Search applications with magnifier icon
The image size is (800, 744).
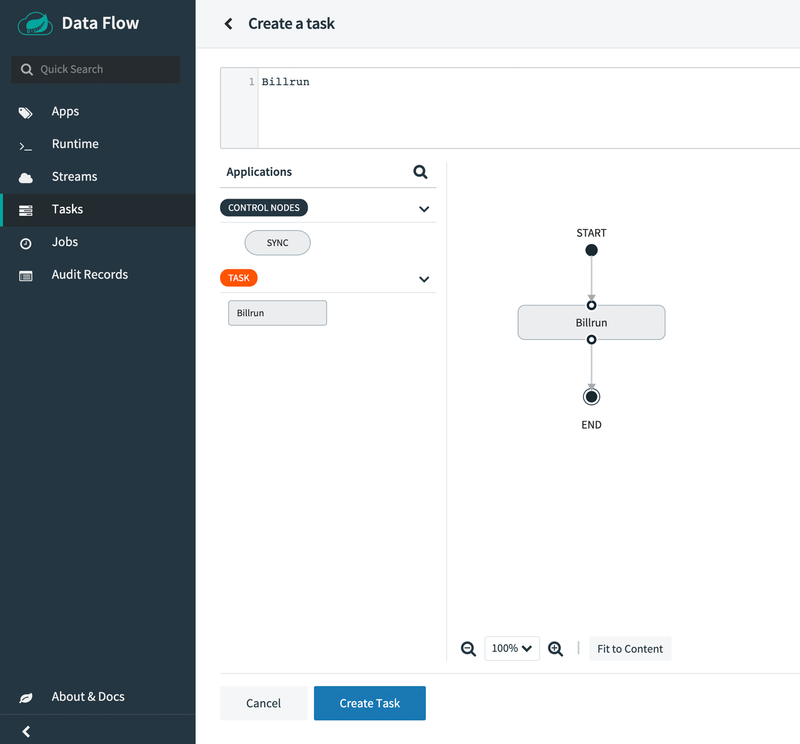(x=420, y=172)
